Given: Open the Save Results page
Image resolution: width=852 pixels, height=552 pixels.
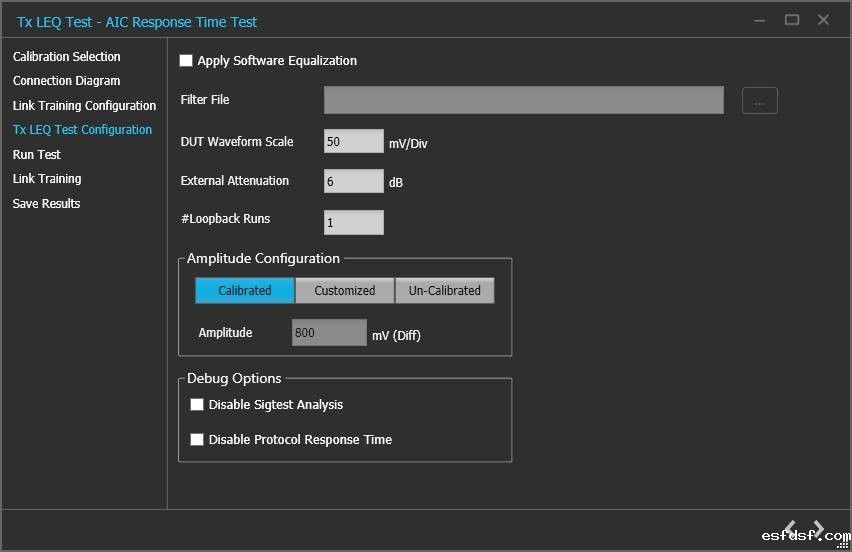Looking at the screenshot, I should click(46, 204).
